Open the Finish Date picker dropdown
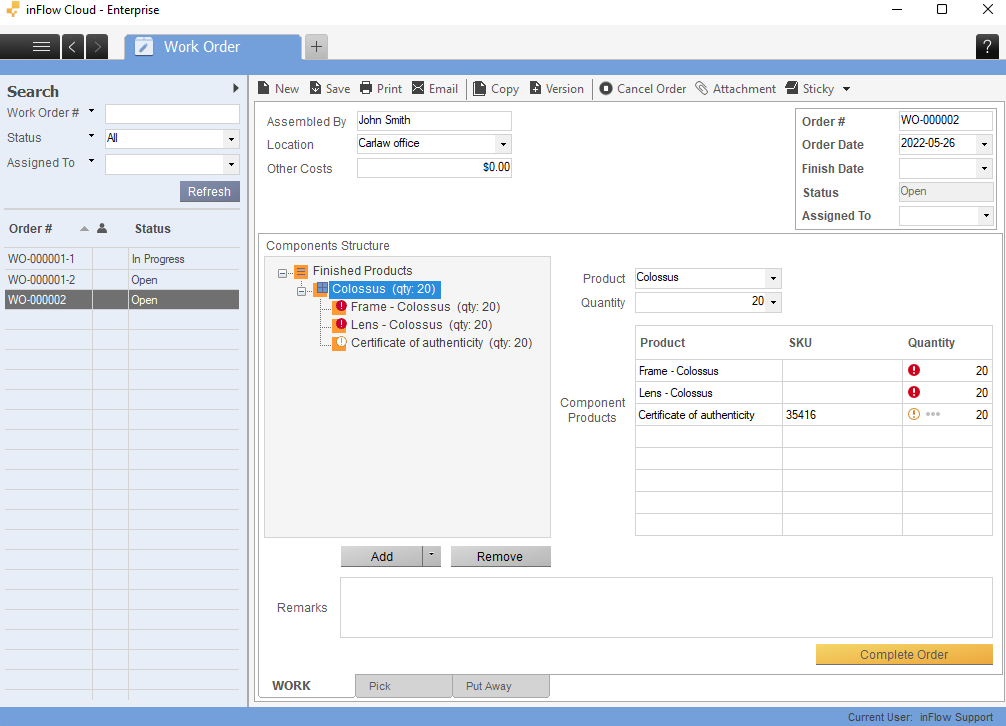The image size is (1006, 726). tap(984, 169)
